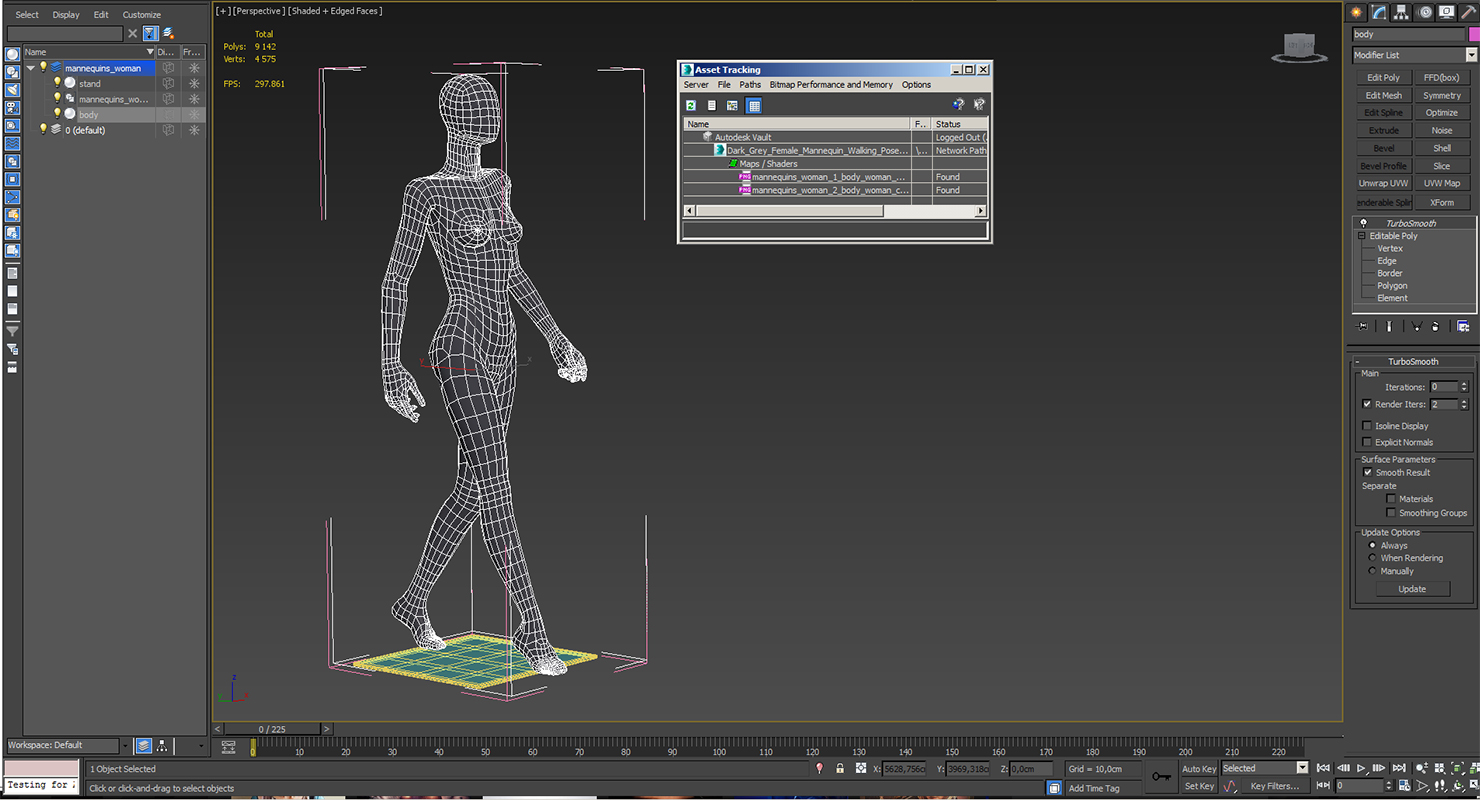Toggle the Isoline Display checkbox
Viewport: 1480px width, 800px height.
click(x=1367, y=426)
